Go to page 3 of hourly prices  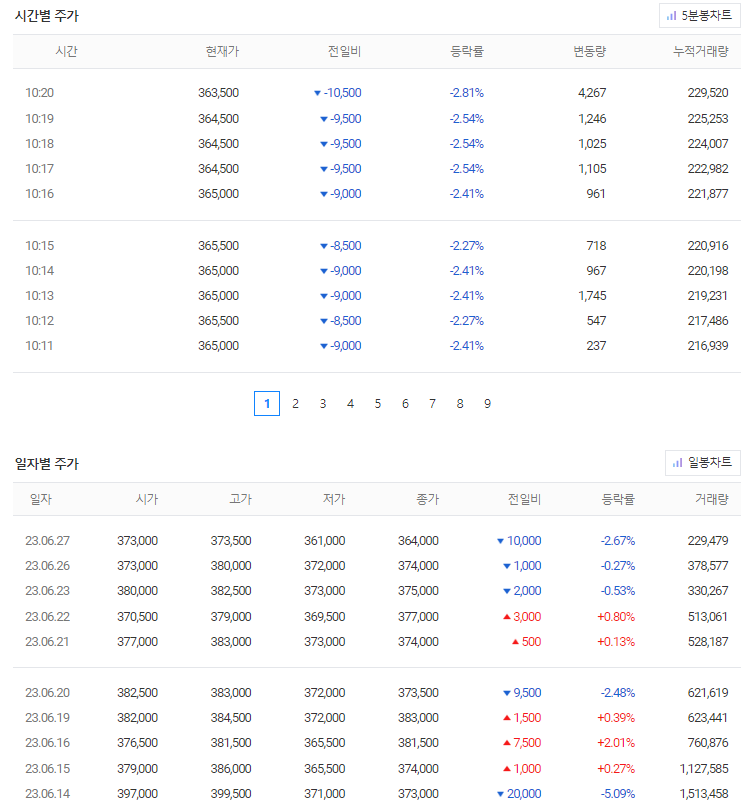click(x=322, y=403)
